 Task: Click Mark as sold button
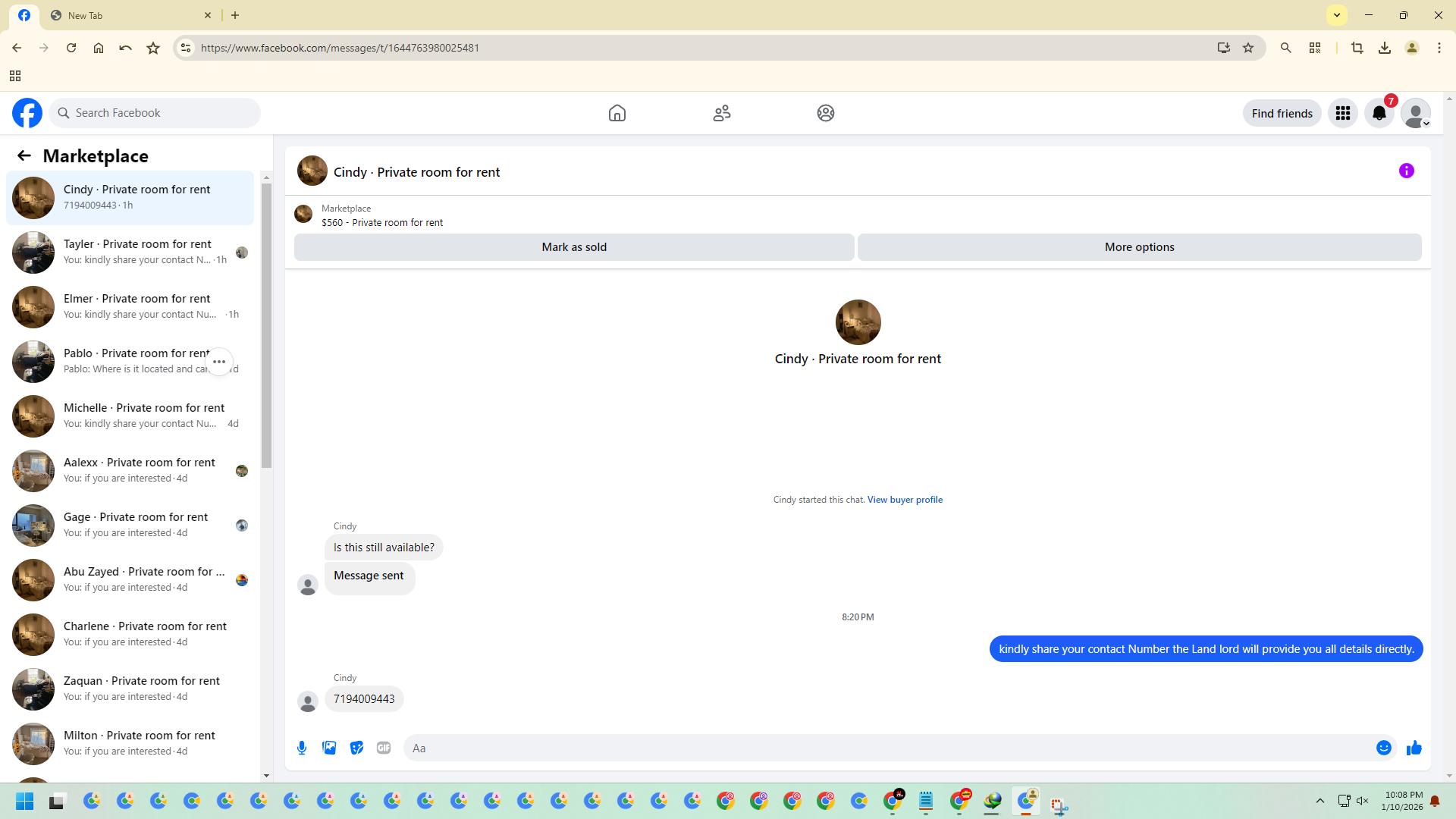tap(574, 247)
